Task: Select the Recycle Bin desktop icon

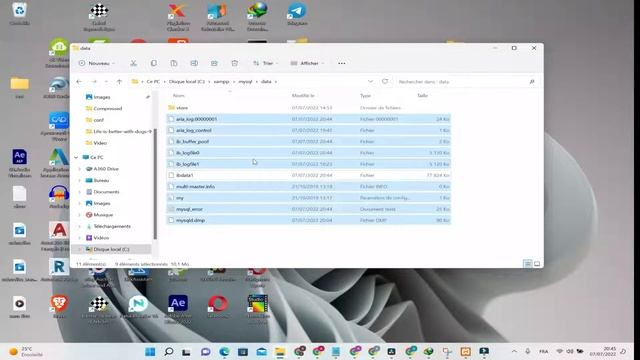Action: [20, 14]
